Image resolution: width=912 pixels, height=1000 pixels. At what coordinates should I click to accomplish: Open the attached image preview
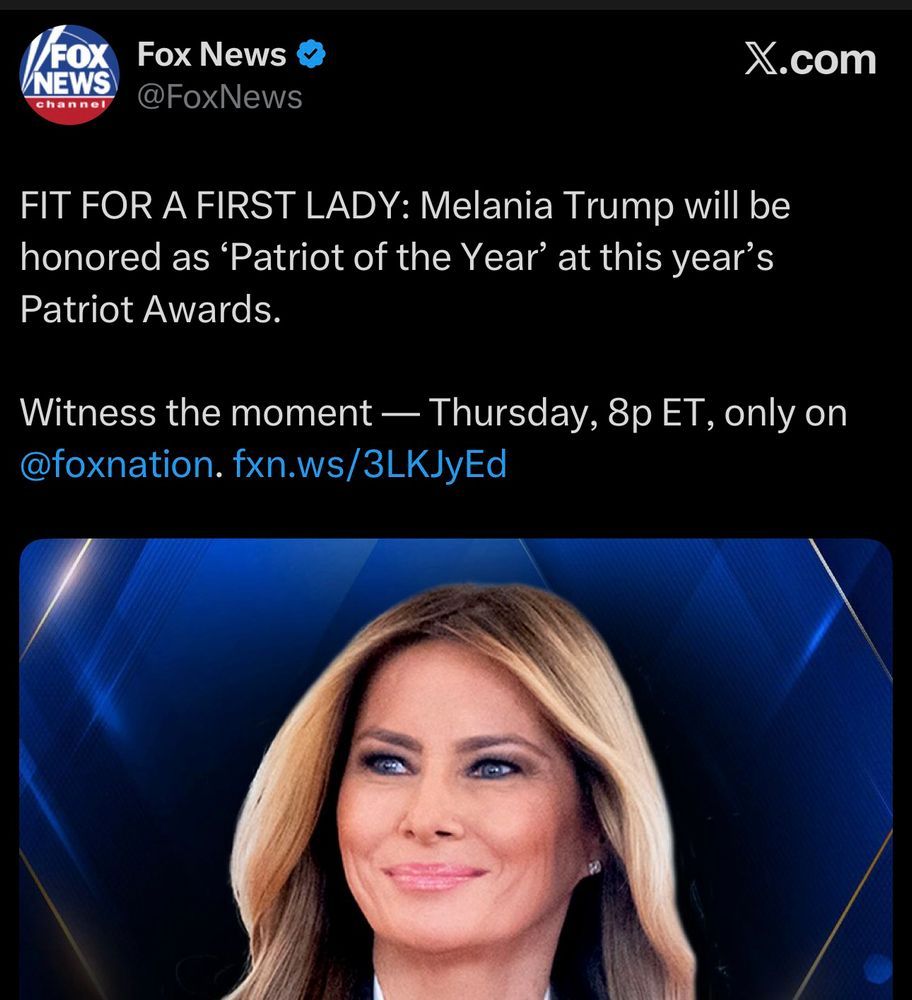[455, 769]
